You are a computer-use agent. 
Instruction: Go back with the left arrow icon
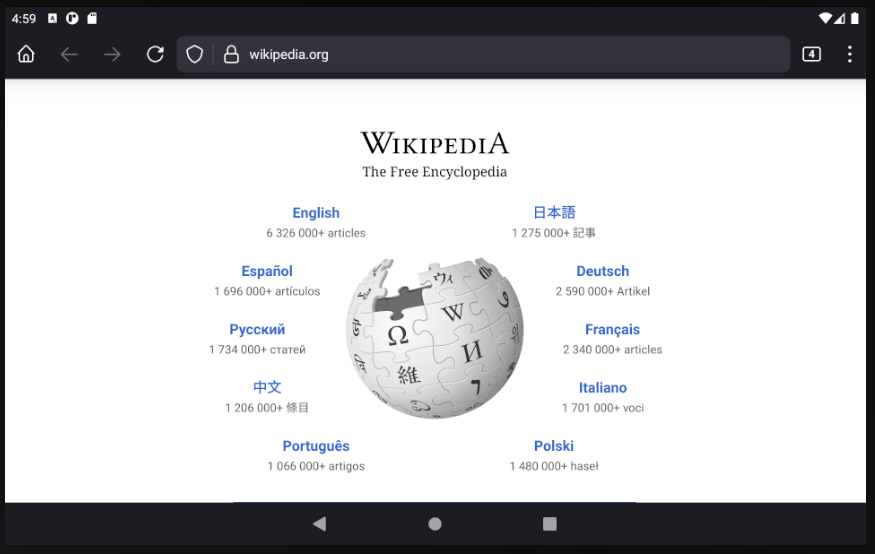tap(69, 54)
